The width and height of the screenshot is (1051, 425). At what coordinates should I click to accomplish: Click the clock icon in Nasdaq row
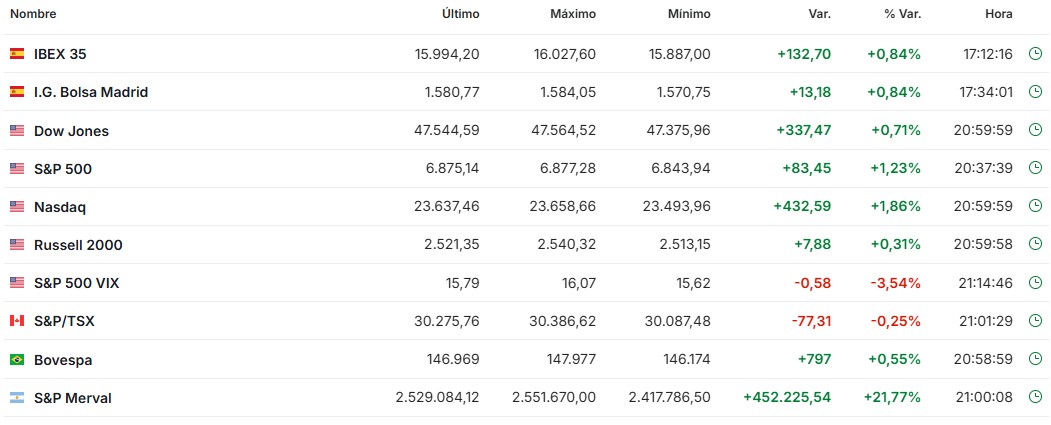click(1036, 207)
